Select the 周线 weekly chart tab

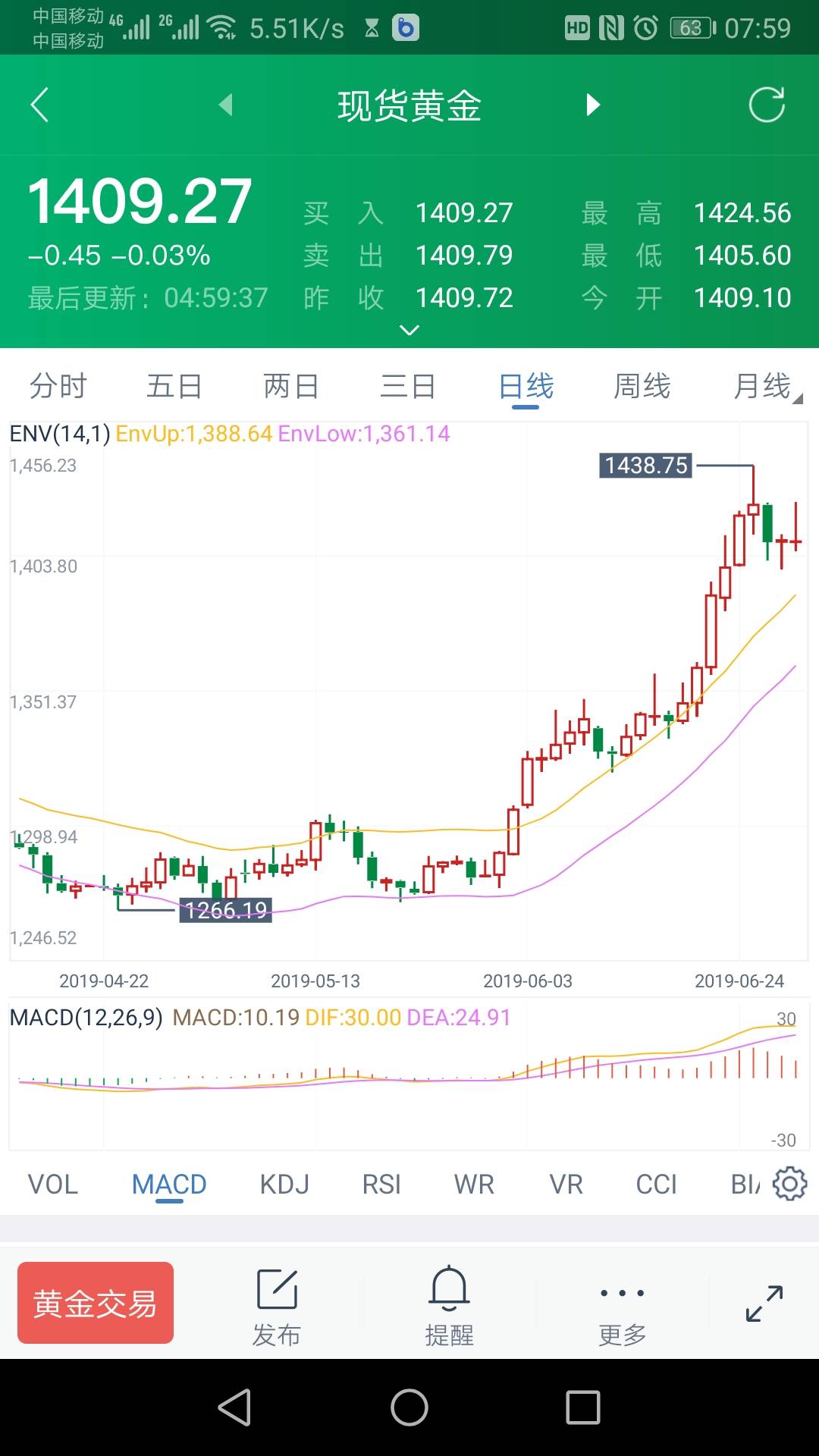click(x=642, y=386)
